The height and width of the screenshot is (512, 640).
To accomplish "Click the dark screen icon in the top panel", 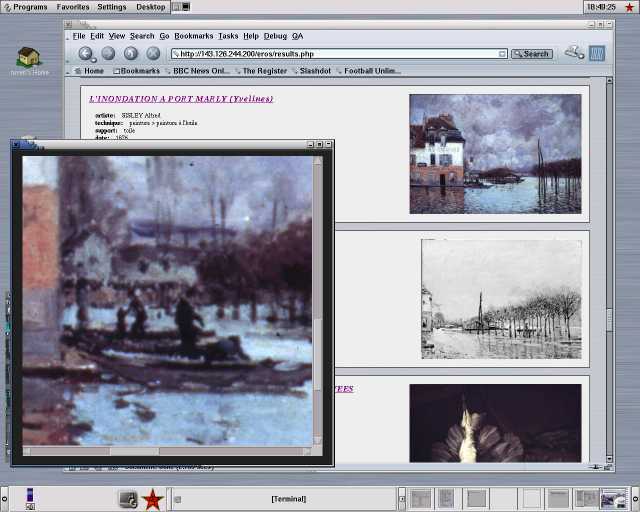I will point(185,7).
